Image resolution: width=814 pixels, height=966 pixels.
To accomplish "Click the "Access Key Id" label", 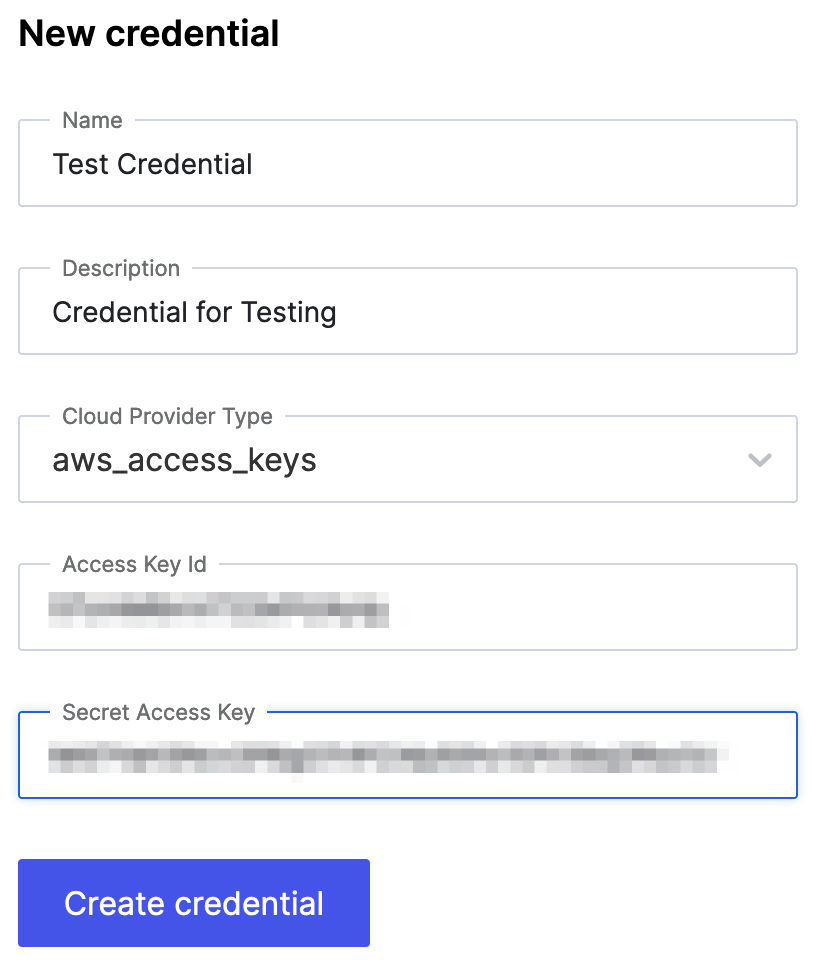I will pyautogui.click(x=134, y=564).
